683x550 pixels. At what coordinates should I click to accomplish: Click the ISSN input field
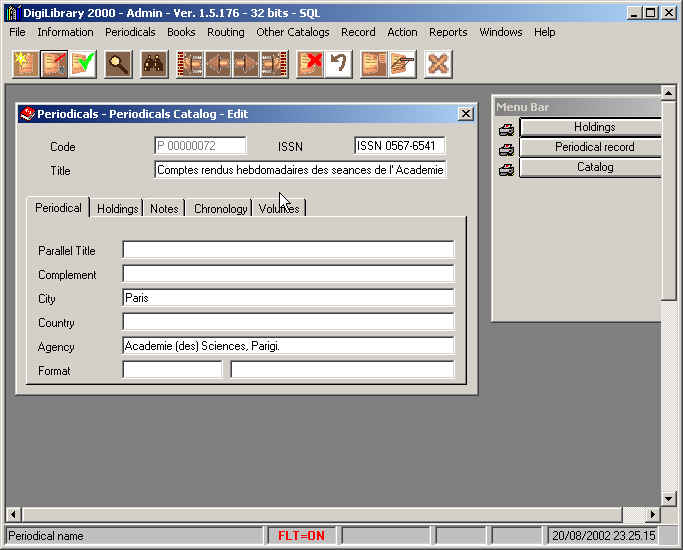point(400,145)
